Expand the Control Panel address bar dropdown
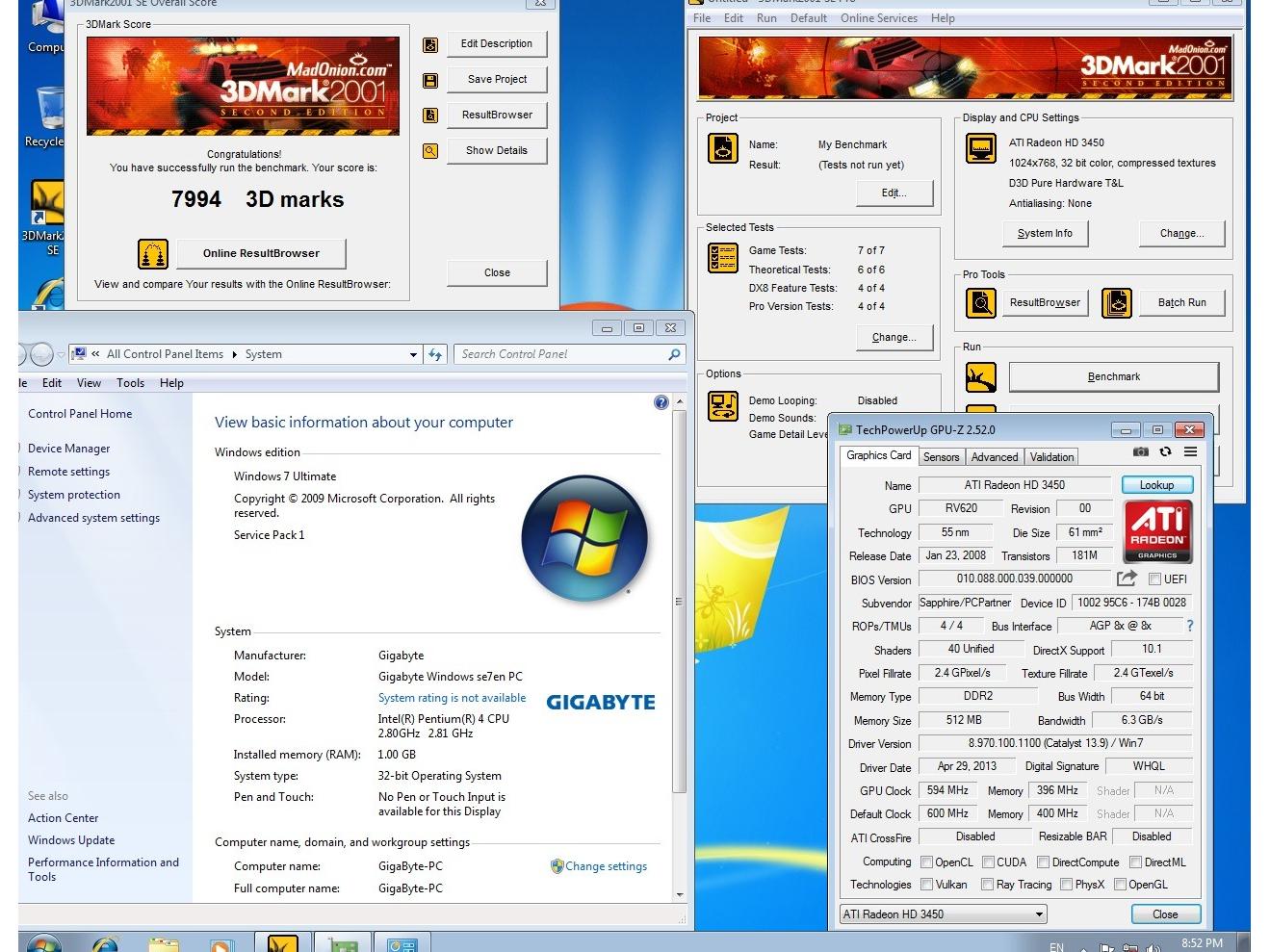1270x952 pixels. coord(413,355)
